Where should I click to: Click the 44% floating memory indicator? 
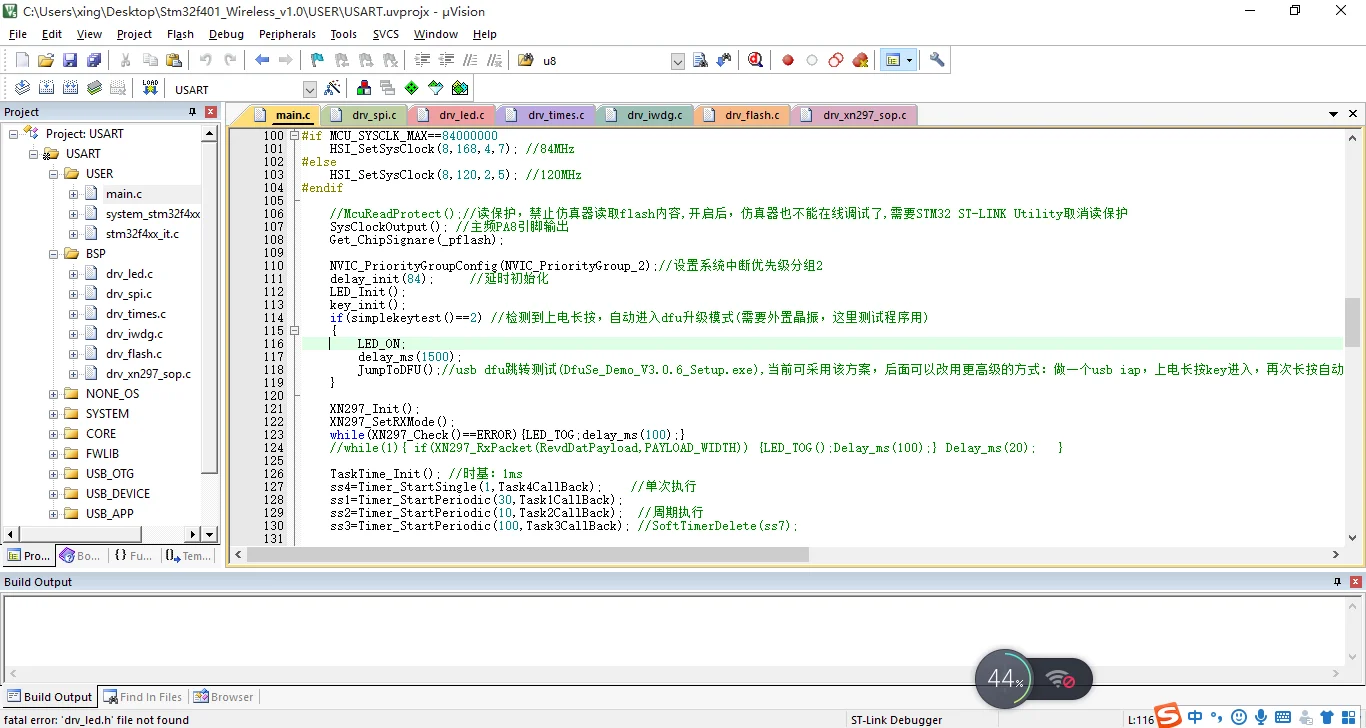[1004, 679]
